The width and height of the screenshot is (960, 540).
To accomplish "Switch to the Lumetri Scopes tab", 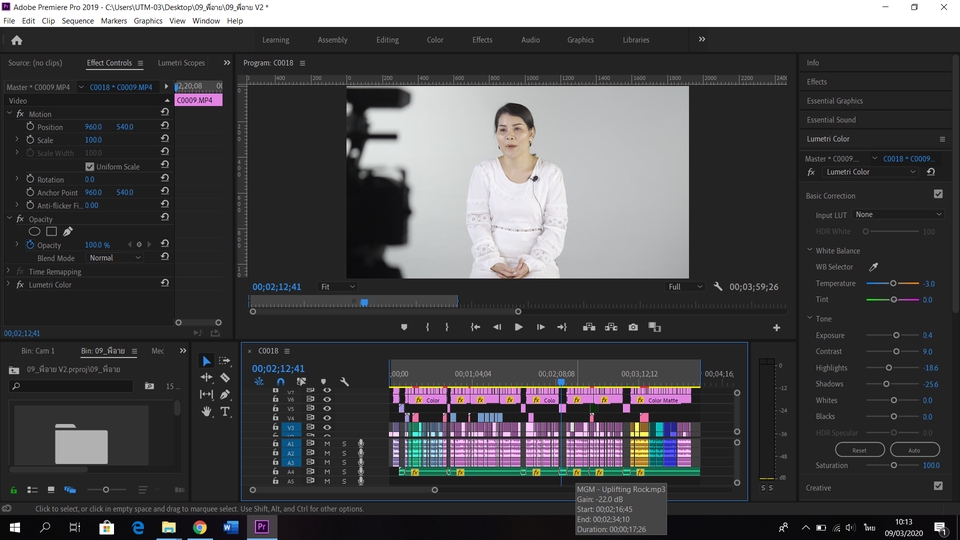I will [x=181, y=63].
